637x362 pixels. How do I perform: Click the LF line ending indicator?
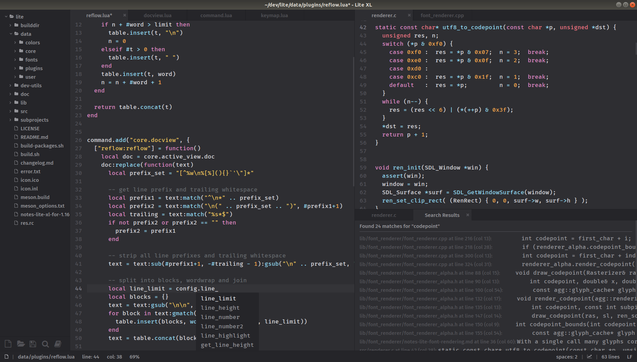pos(629,357)
